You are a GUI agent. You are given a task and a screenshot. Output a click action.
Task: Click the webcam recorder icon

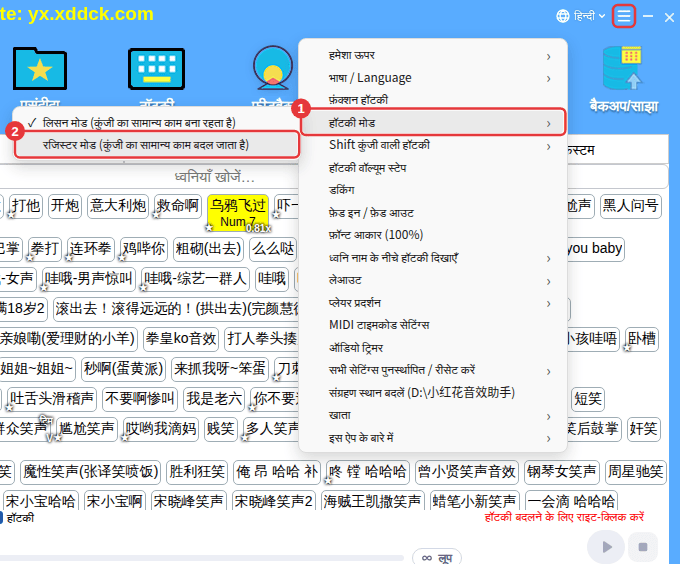pos(272,67)
